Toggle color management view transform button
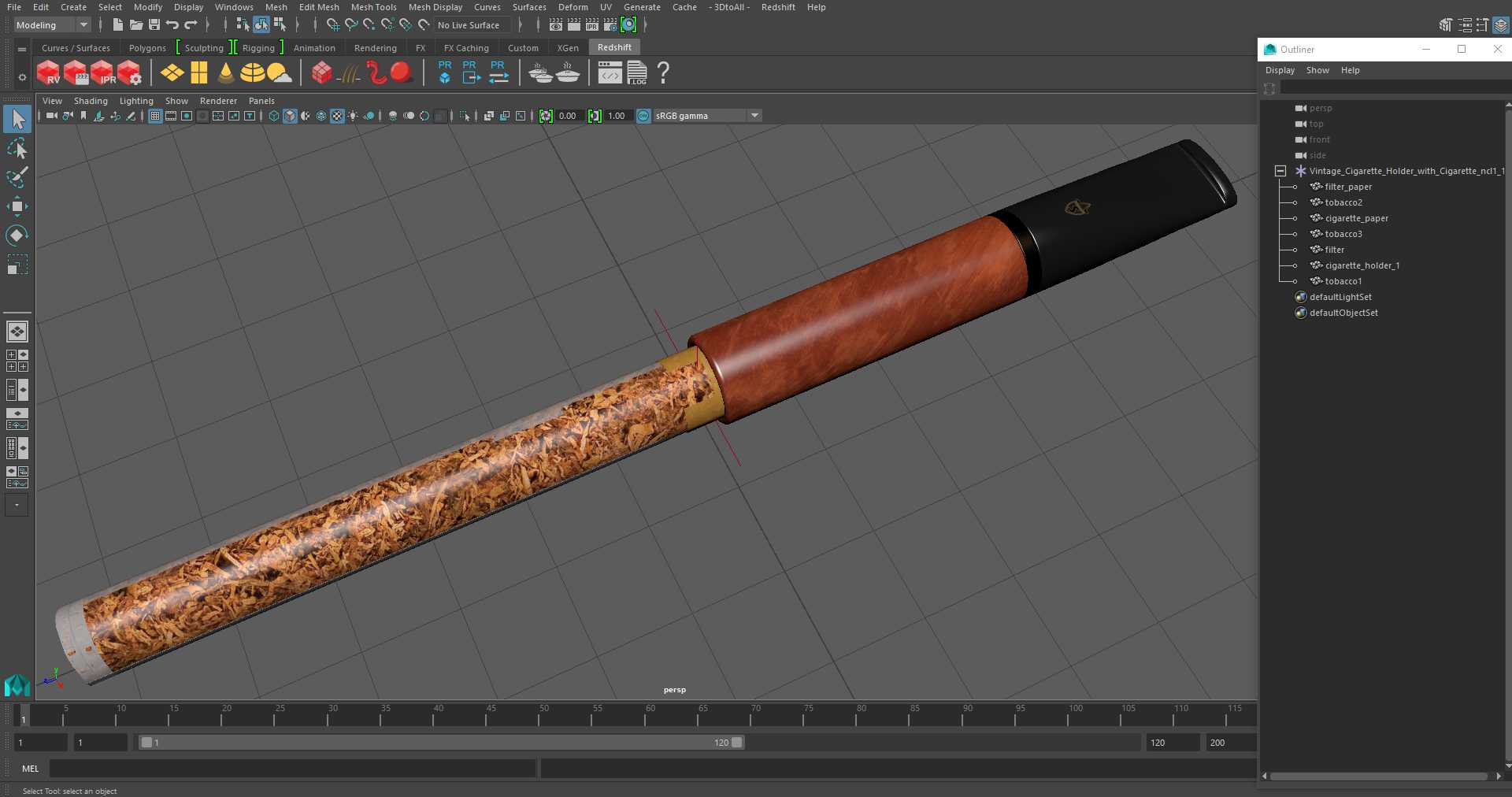Viewport: 1512px width, 797px height. click(643, 116)
